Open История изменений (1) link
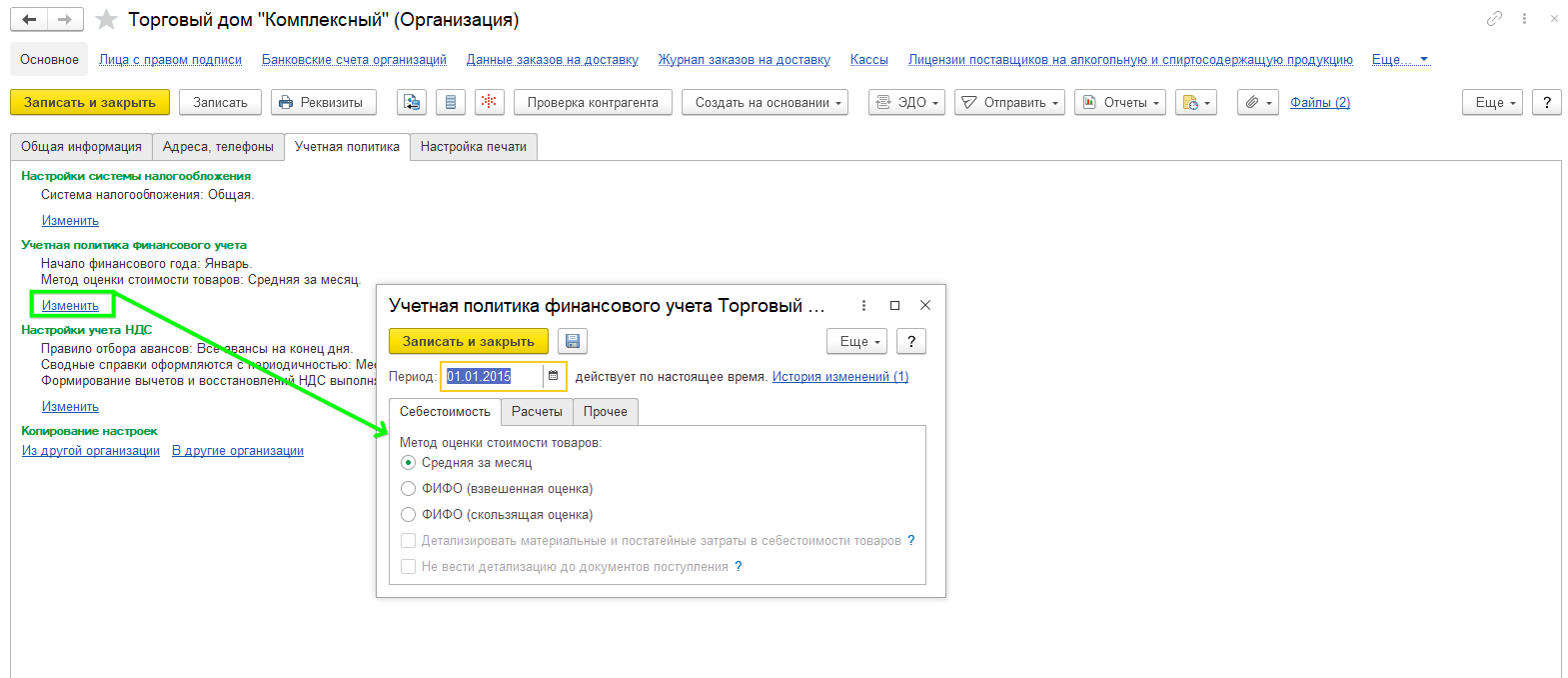 pos(840,376)
